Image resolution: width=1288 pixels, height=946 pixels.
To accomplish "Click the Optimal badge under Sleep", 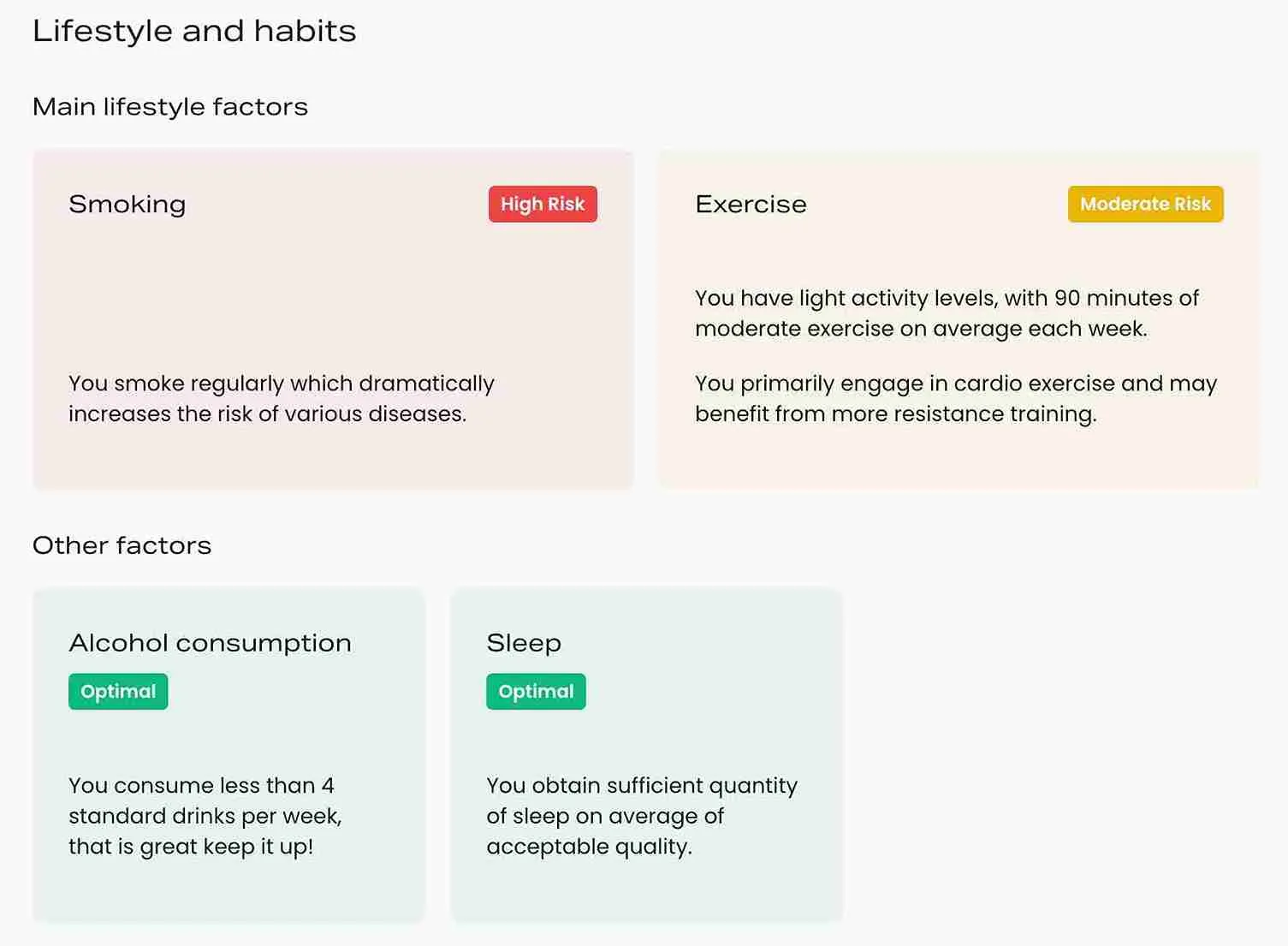I will point(536,692).
